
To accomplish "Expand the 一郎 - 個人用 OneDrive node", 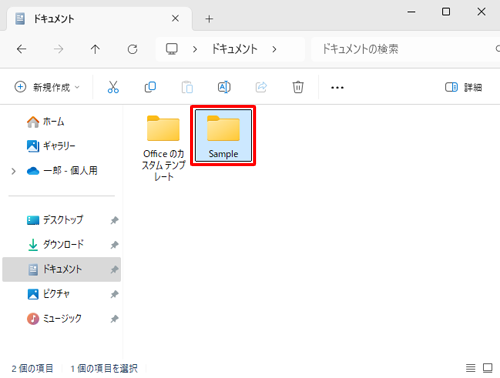I will point(13,171).
